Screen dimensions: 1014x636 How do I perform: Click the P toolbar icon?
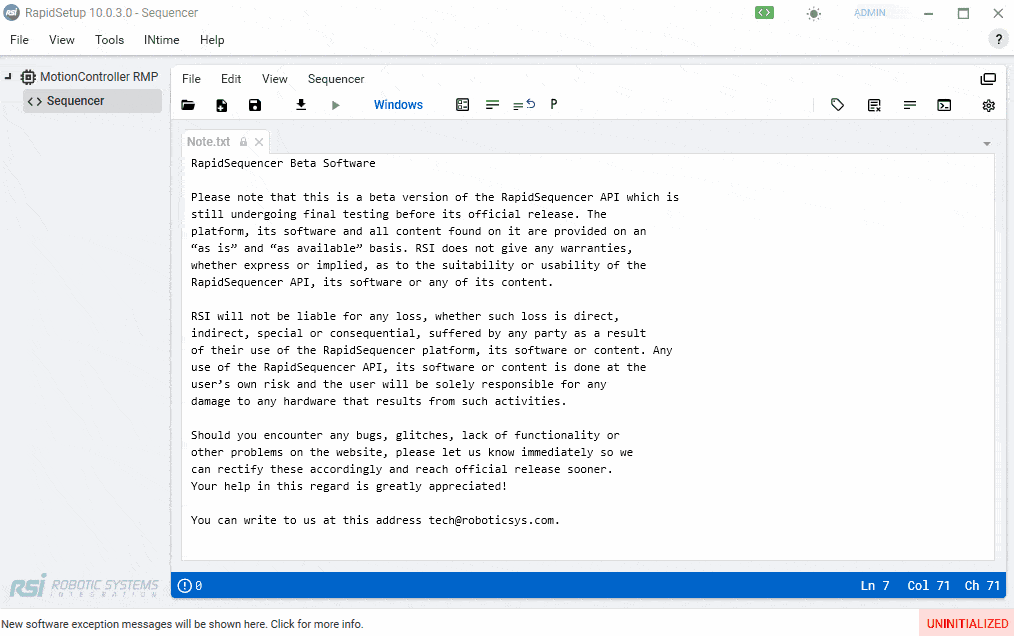(x=554, y=104)
